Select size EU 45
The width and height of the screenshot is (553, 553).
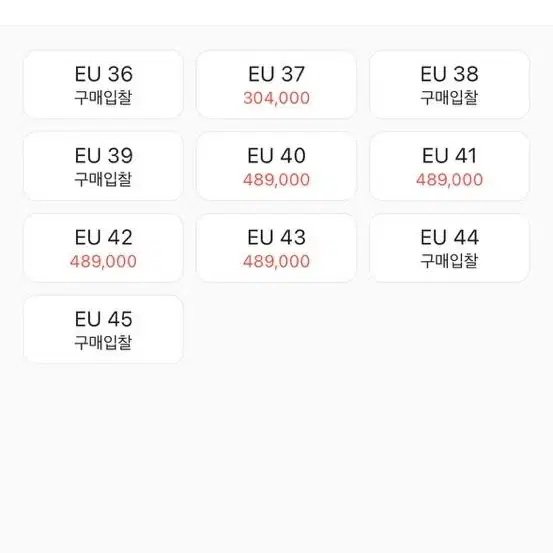[x=103, y=329]
